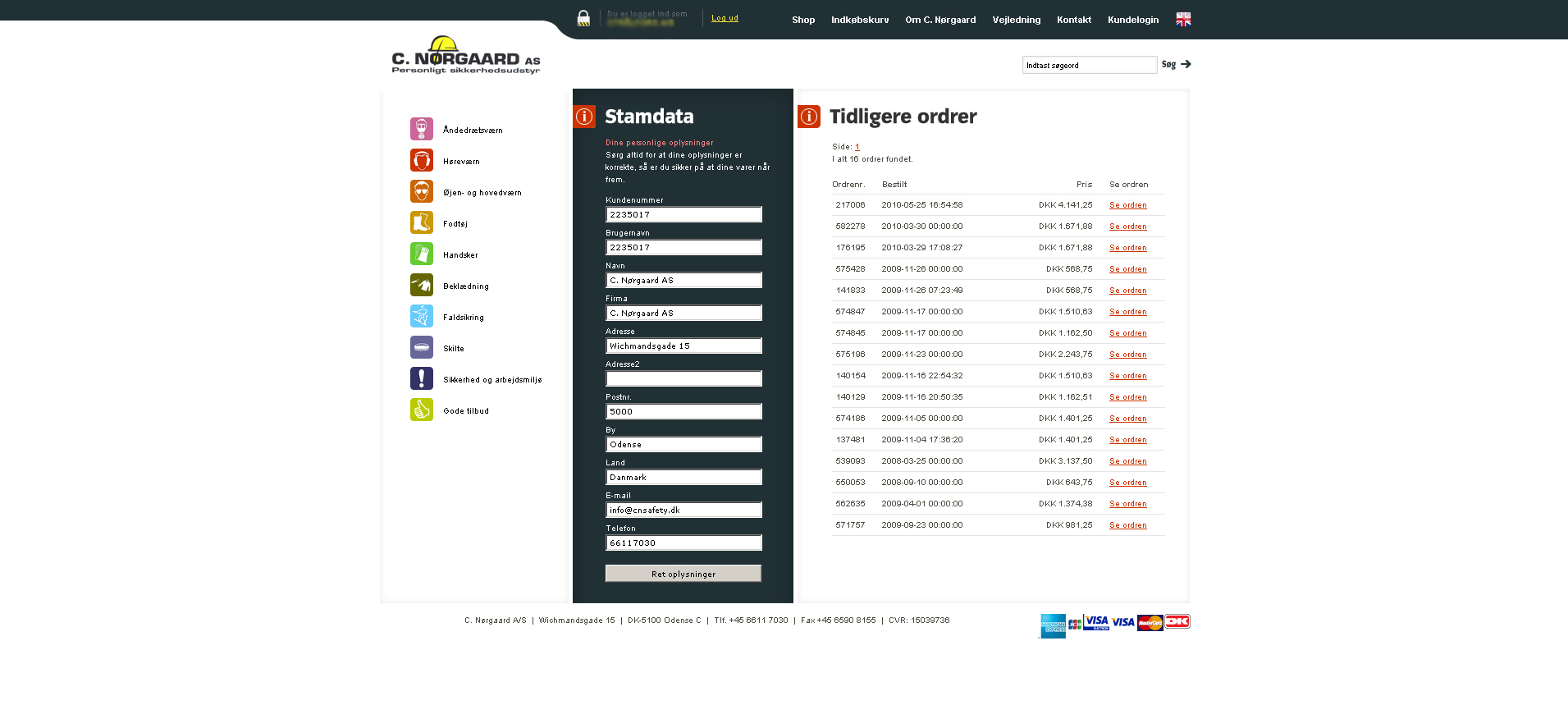Image resolution: width=1568 pixels, height=728 pixels.
Task: Open Se ordren for order 571757
Action: (x=1127, y=525)
